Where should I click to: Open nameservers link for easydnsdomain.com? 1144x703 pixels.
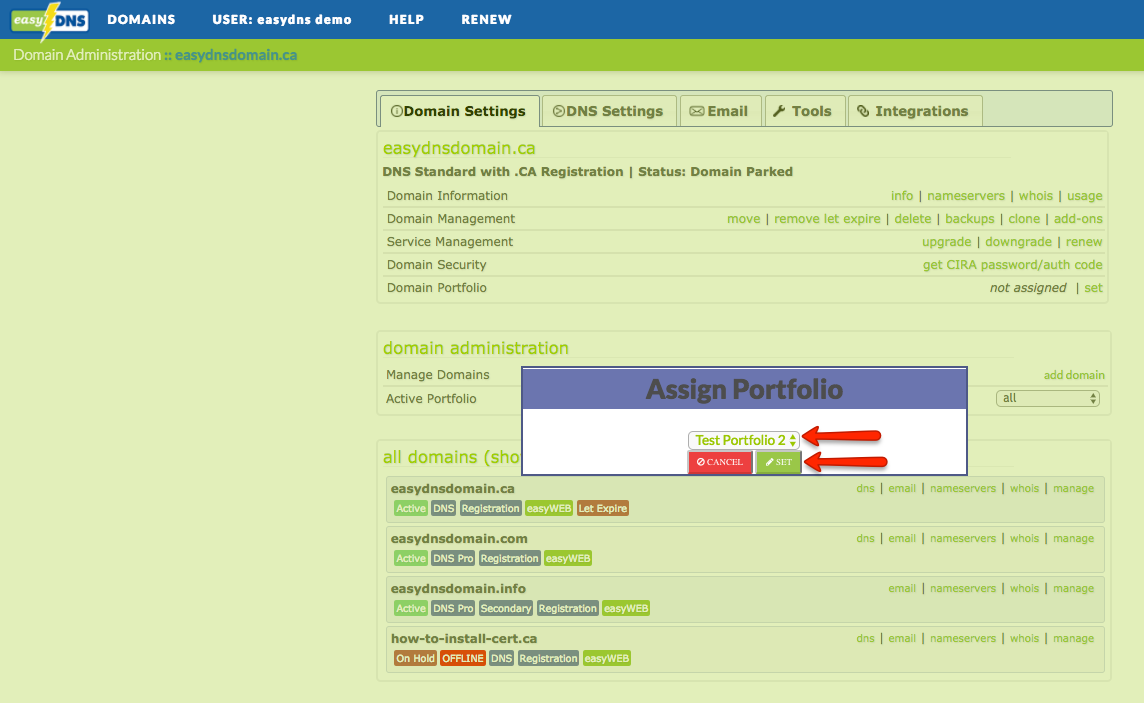[x=963, y=538]
